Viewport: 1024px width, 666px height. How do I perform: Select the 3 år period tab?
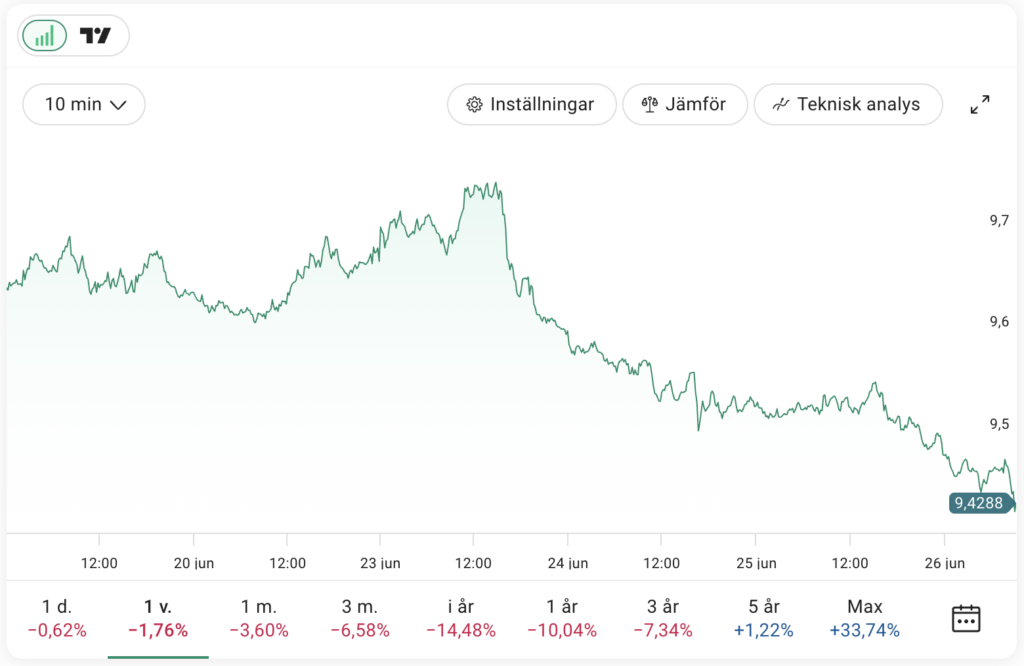[x=663, y=618]
